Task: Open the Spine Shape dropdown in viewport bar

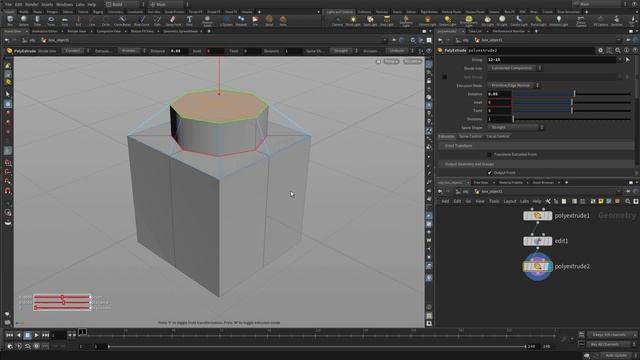Action: tap(343, 51)
